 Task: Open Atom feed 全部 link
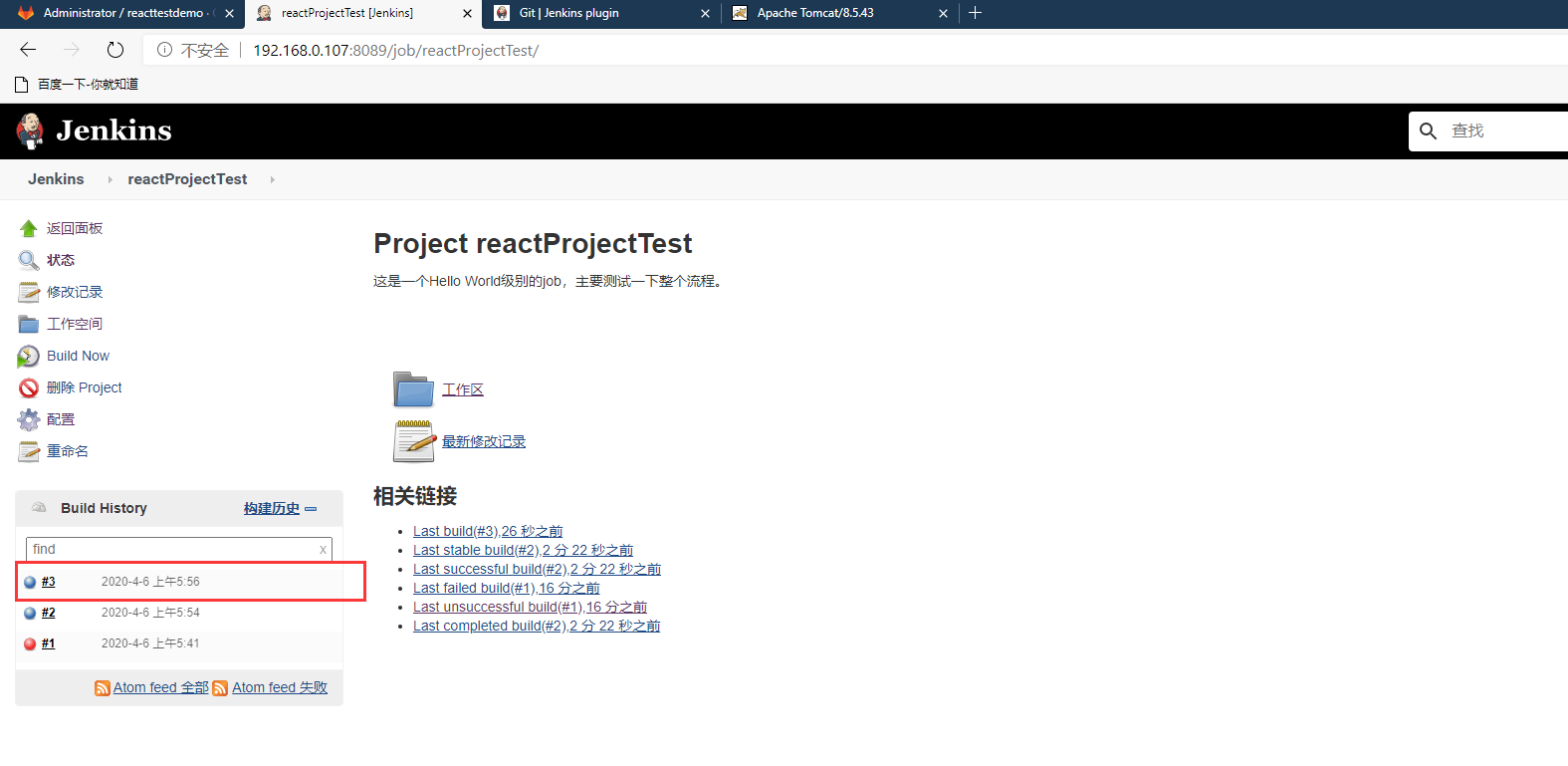(x=161, y=687)
